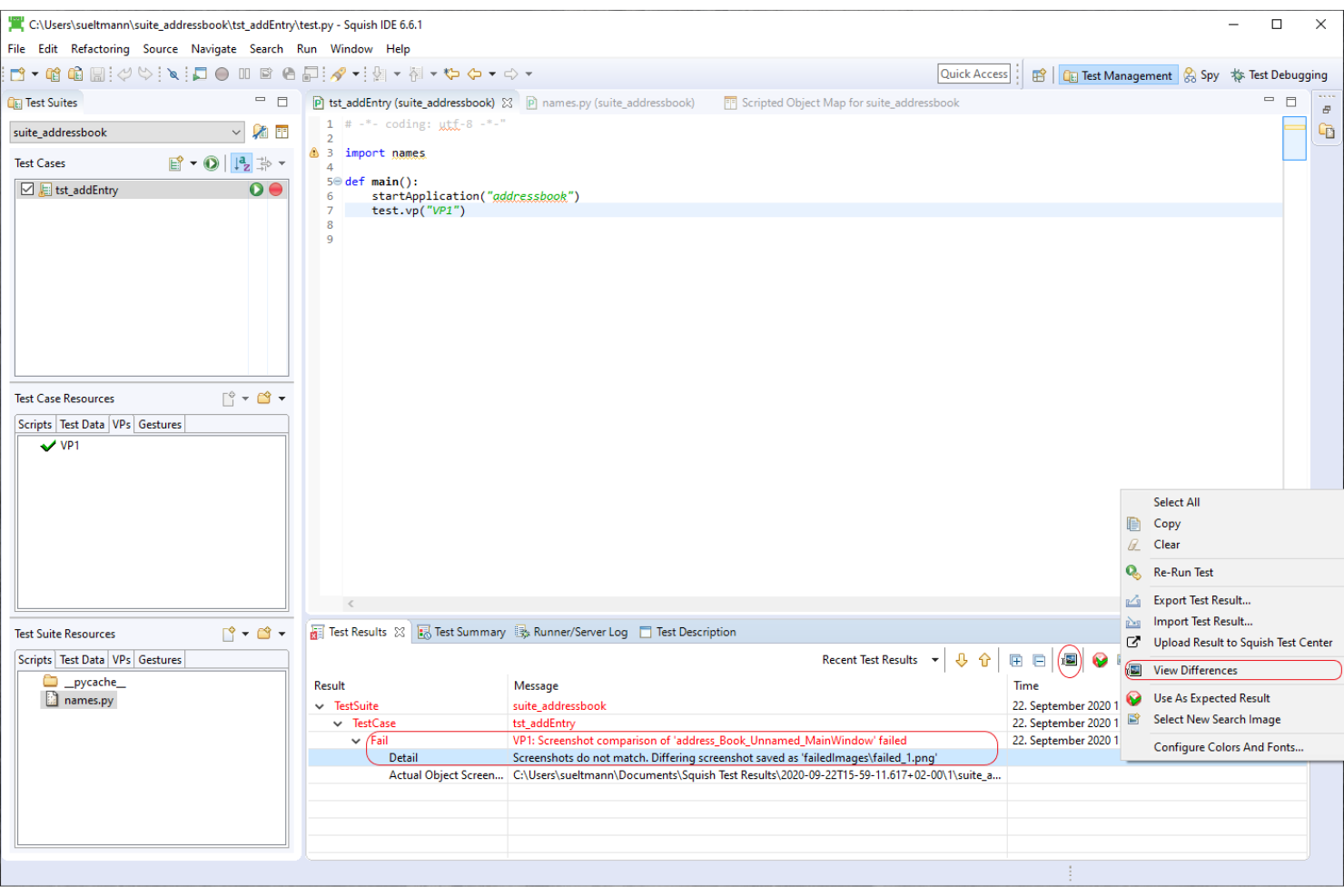Click the Redo arrow in toolbar
This screenshot has height=896, width=1344.
pyautogui.click(x=145, y=74)
